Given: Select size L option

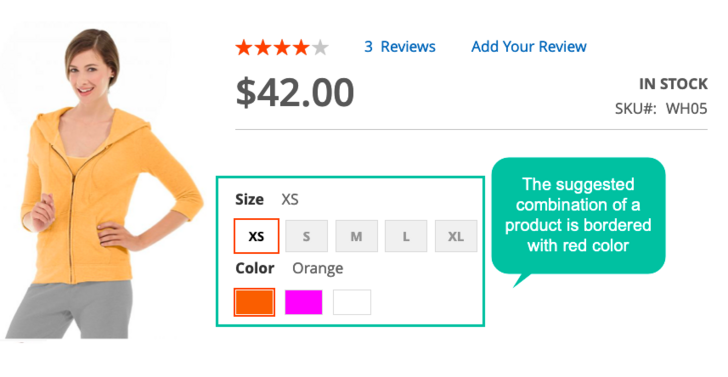Looking at the screenshot, I should [406, 236].
